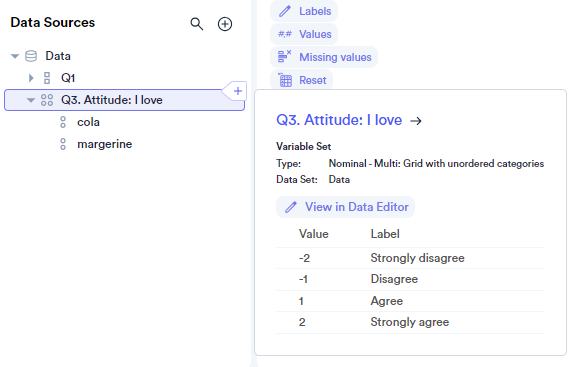Click the database icon next to Data
This screenshot has height=367, width=582.
click(31, 56)
